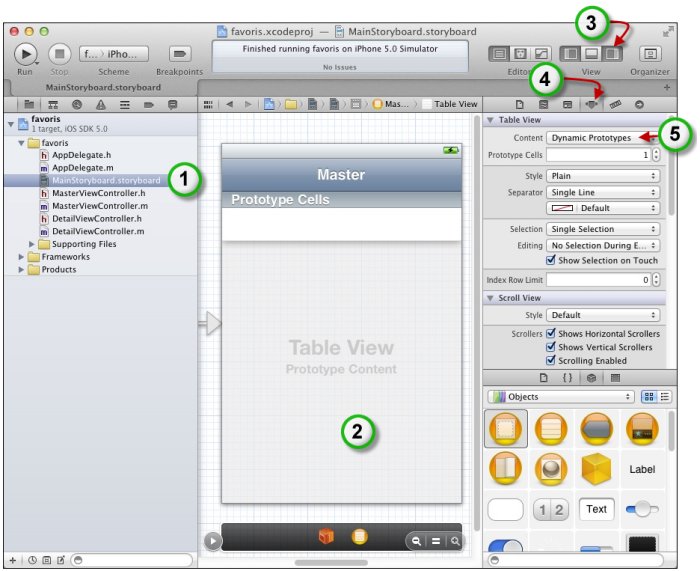700x571 pixels.
Task: Show the Identity inspector
Action: (x=567, y=104)
